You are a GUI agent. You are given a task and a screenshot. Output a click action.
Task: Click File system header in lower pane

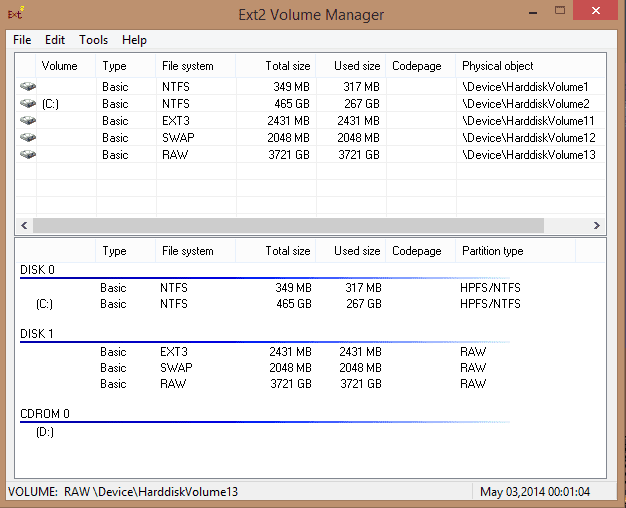tap(196, 251)
